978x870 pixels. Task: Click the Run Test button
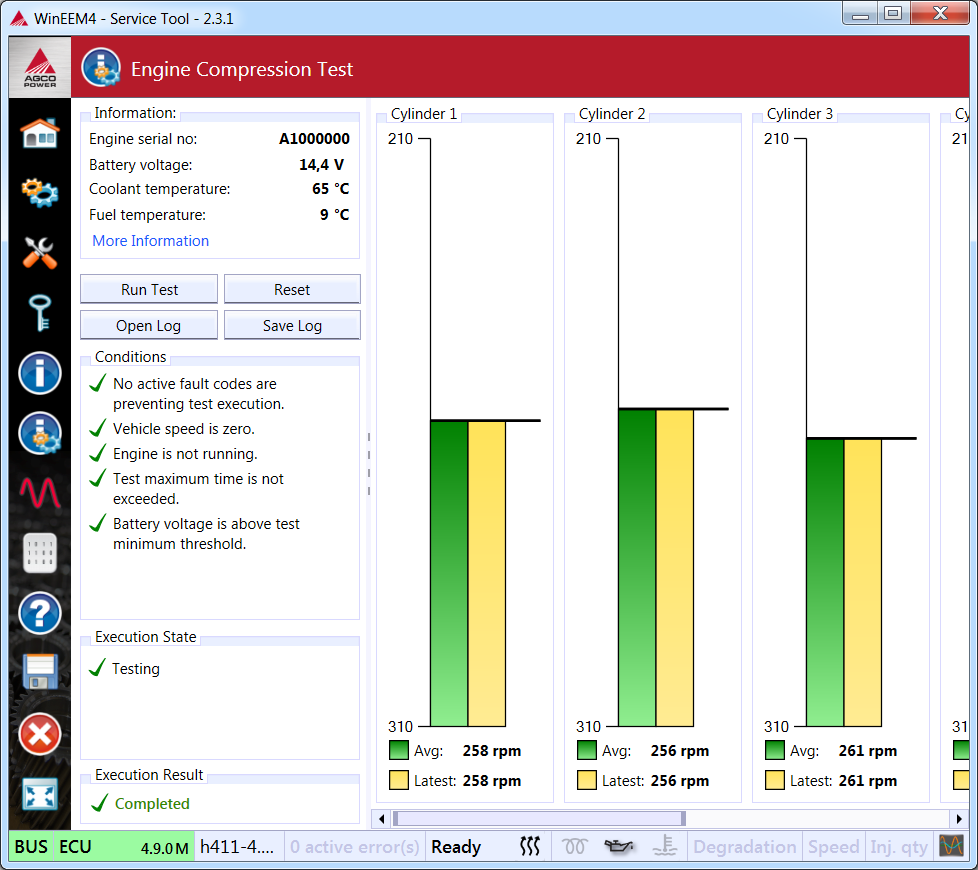click(x=149, y=290)
